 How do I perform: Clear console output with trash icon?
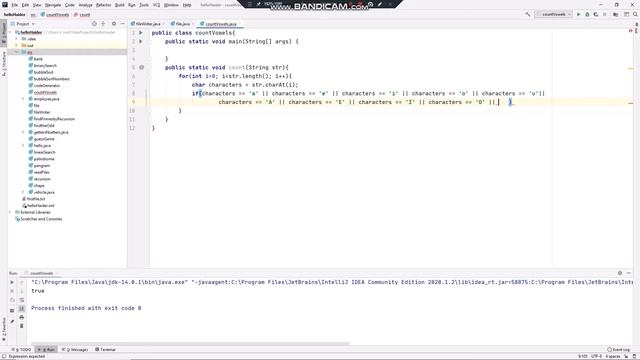pos(22,326)
